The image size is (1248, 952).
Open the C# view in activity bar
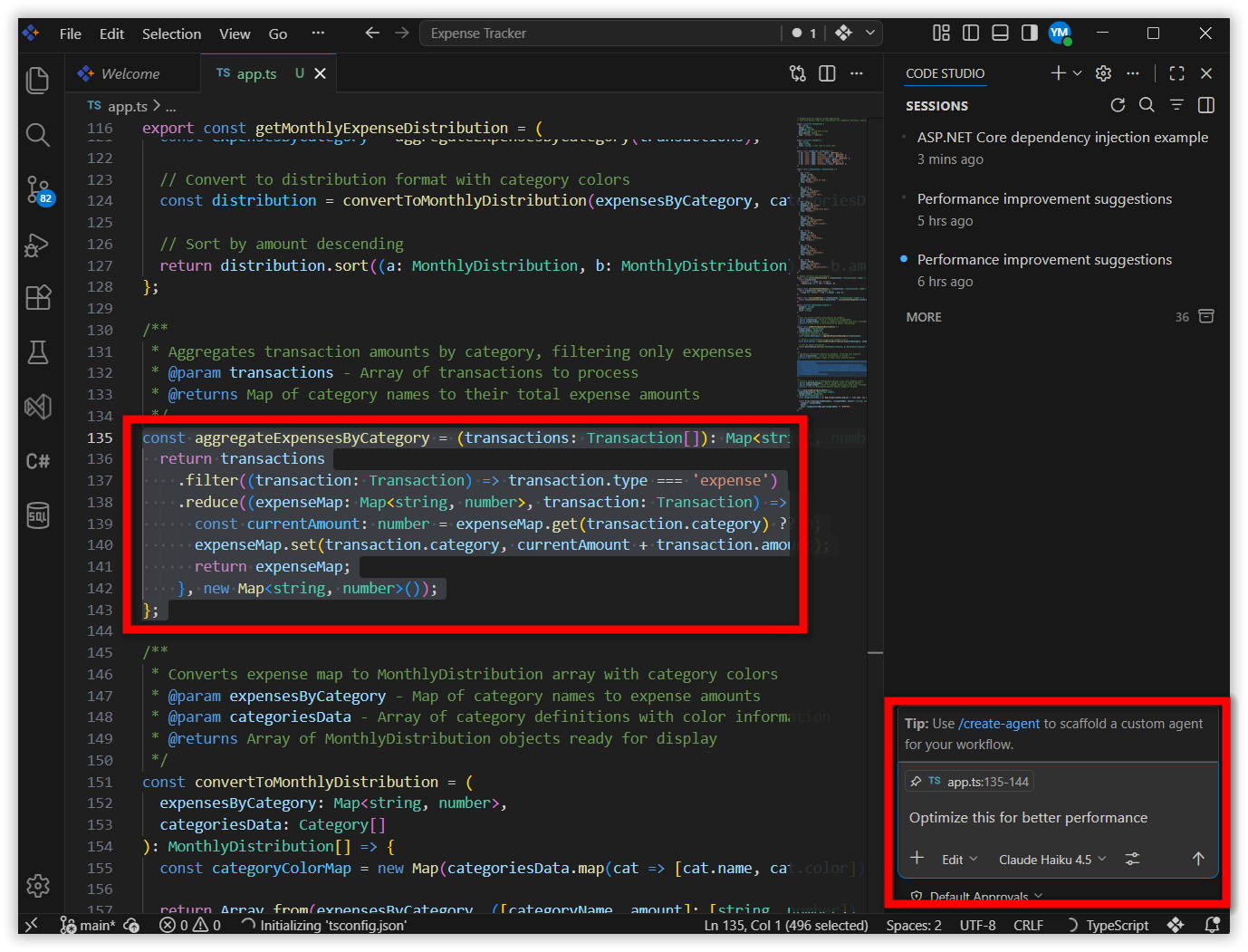click(x=38, y=461)
